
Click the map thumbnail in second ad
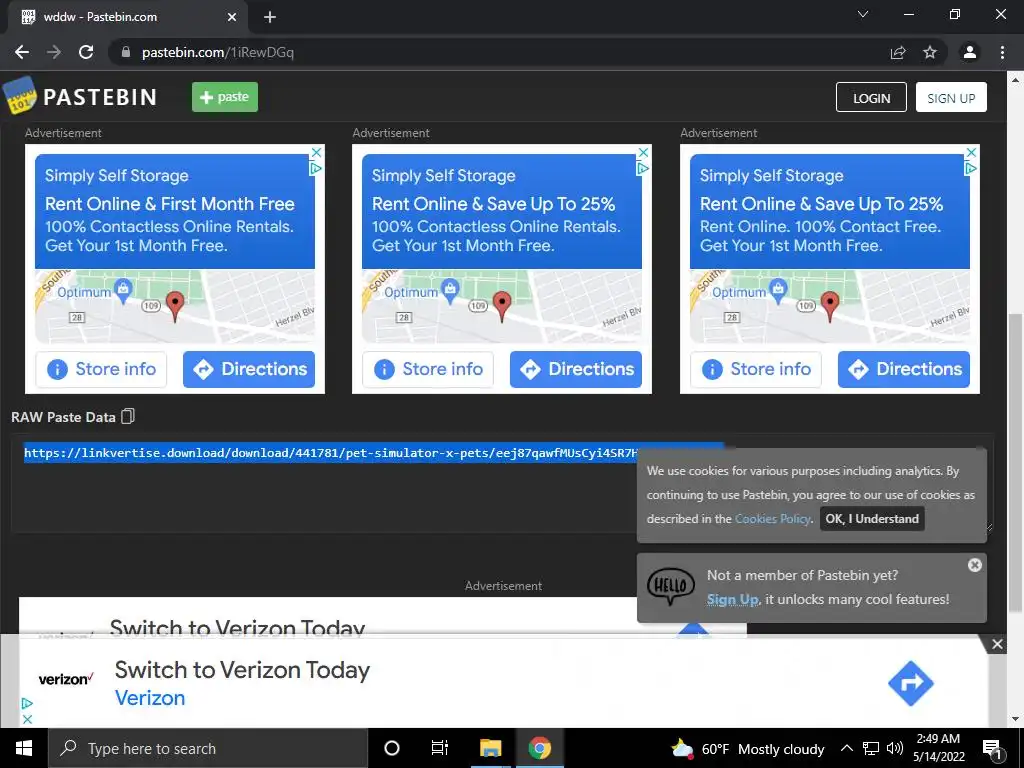[502, 306]
